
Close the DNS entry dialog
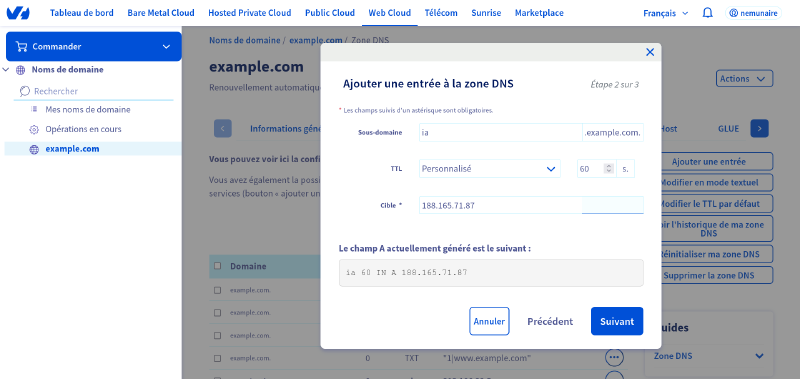[650, 52]
